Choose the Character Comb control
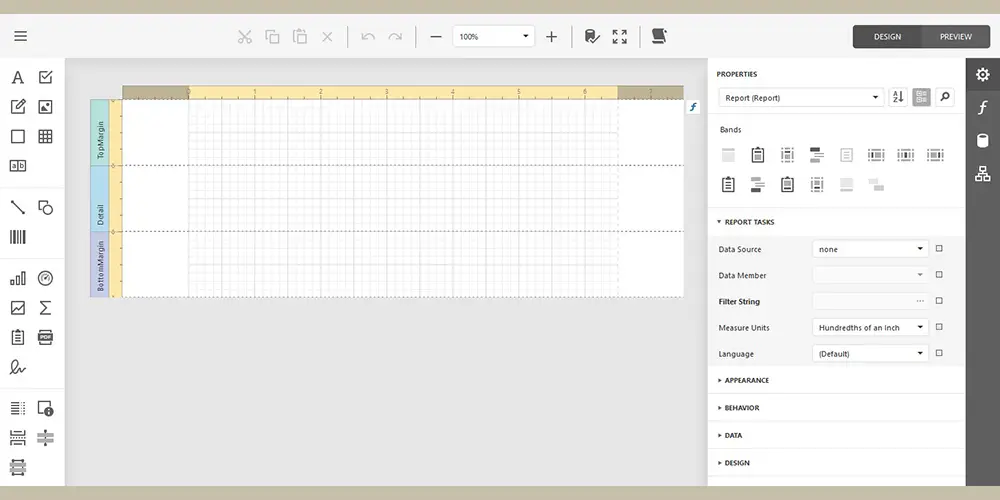 pos(18,166)
